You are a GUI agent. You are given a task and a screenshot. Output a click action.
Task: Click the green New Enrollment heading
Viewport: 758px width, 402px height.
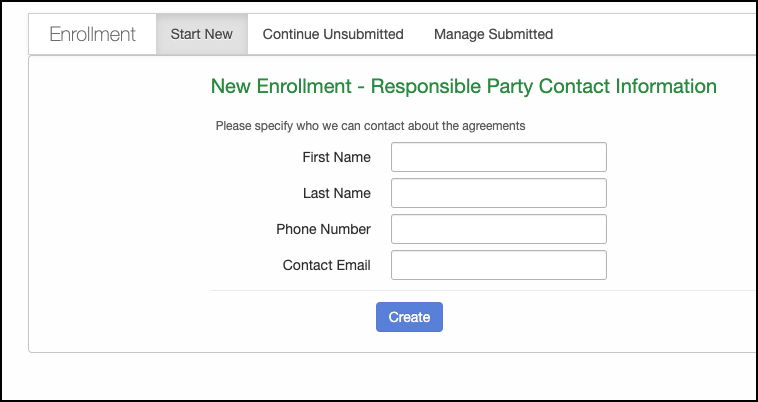463,86
